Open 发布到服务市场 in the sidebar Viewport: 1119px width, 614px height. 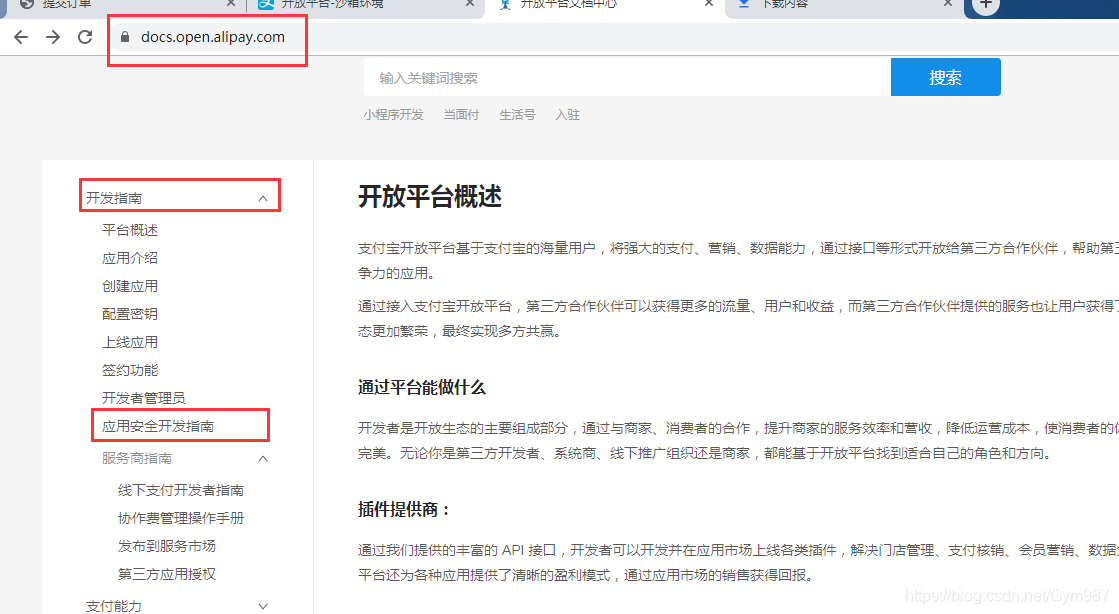166,546
